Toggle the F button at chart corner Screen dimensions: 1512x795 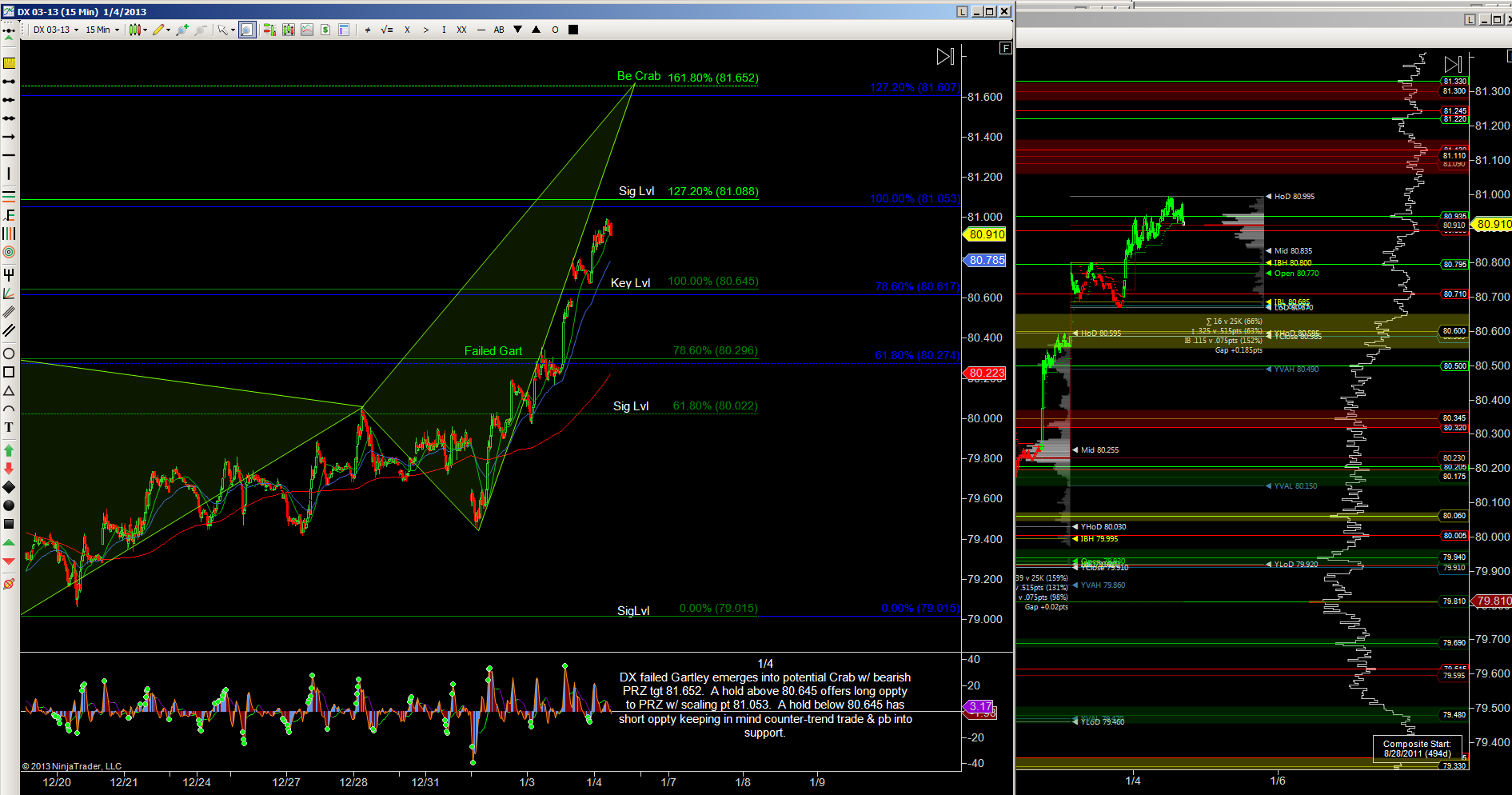coord(1005,49)
